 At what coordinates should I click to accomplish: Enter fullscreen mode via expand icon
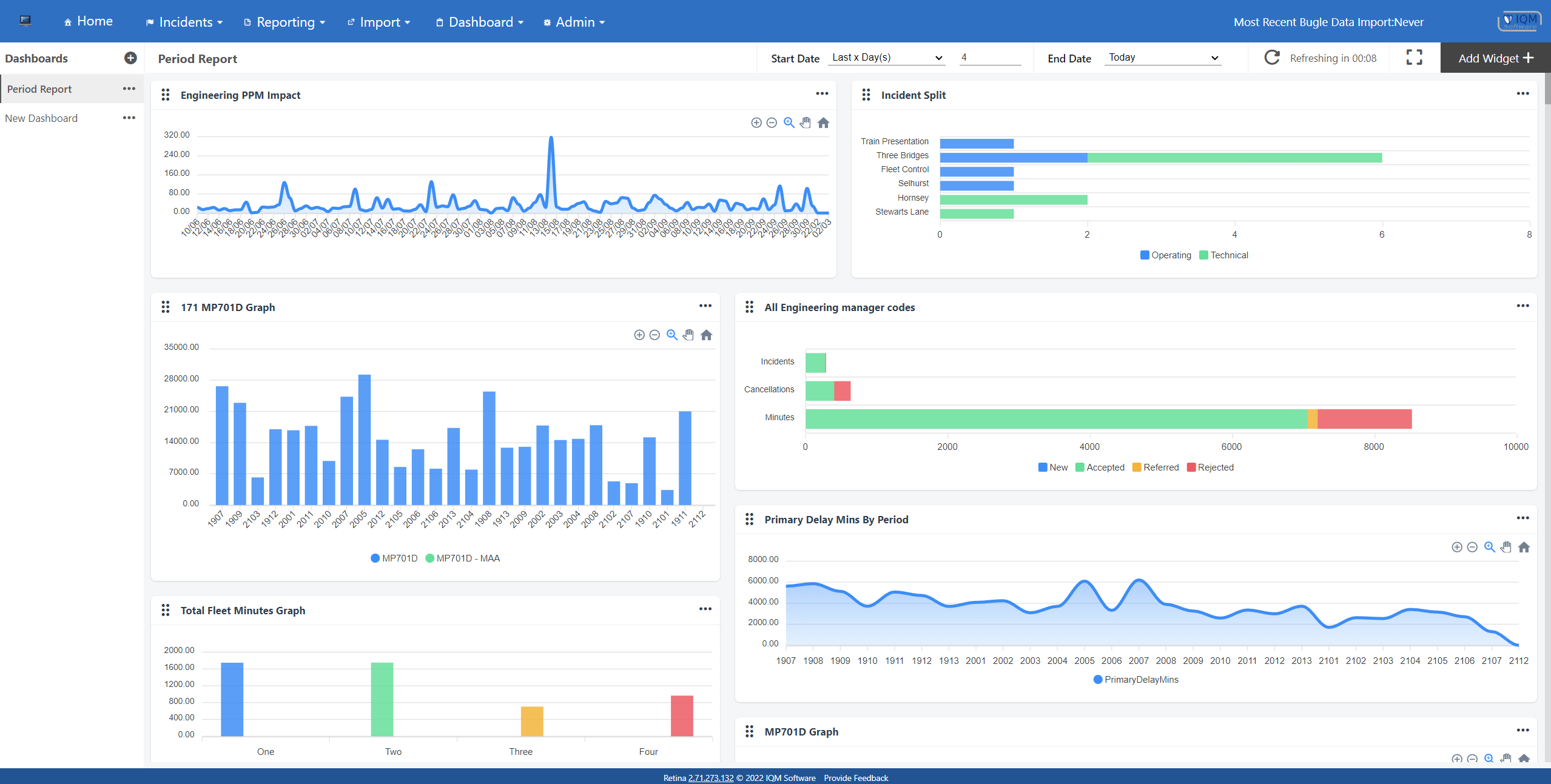click(x=1415, y=58)
